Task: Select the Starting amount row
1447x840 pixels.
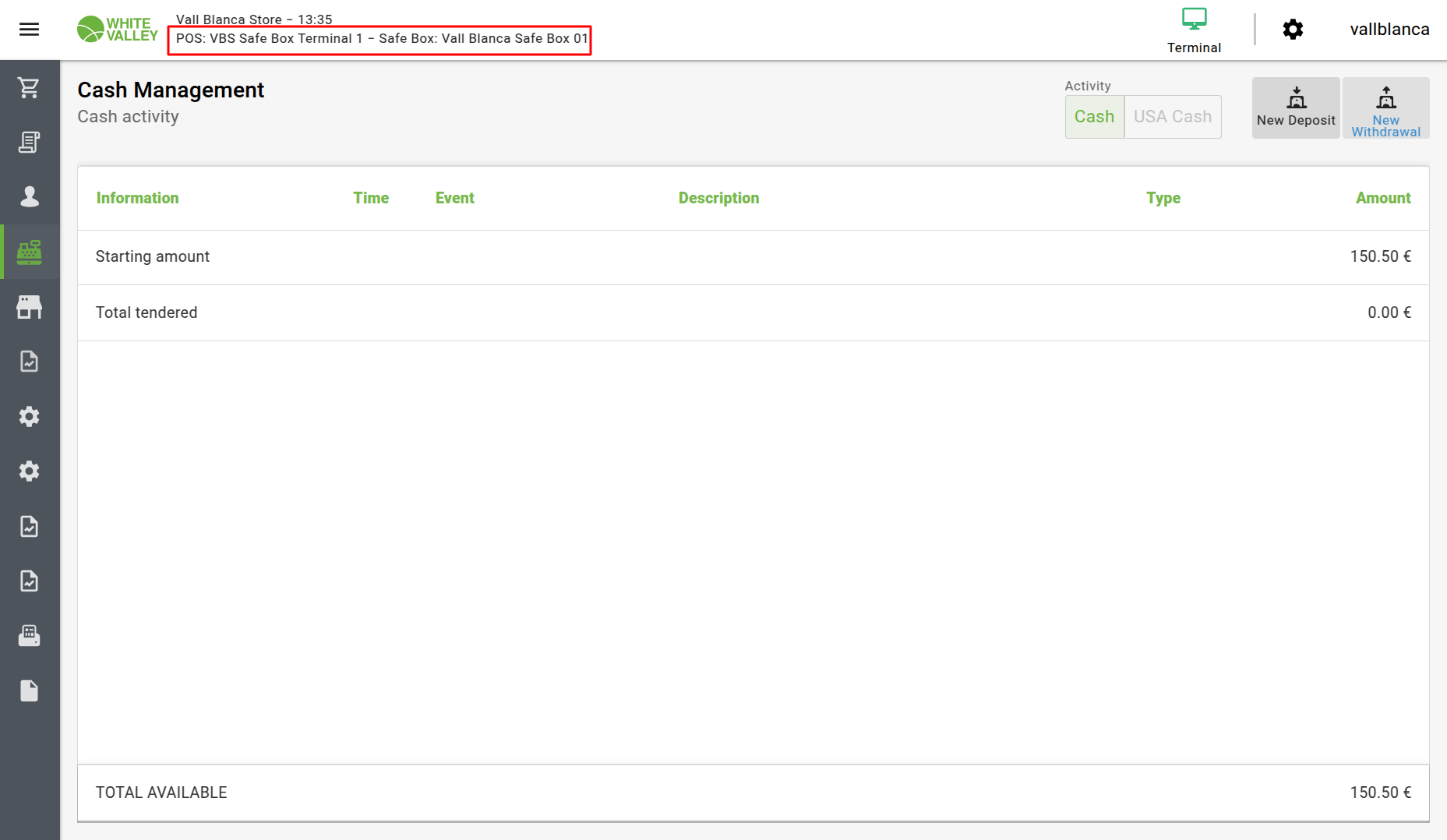Action: 753,257
